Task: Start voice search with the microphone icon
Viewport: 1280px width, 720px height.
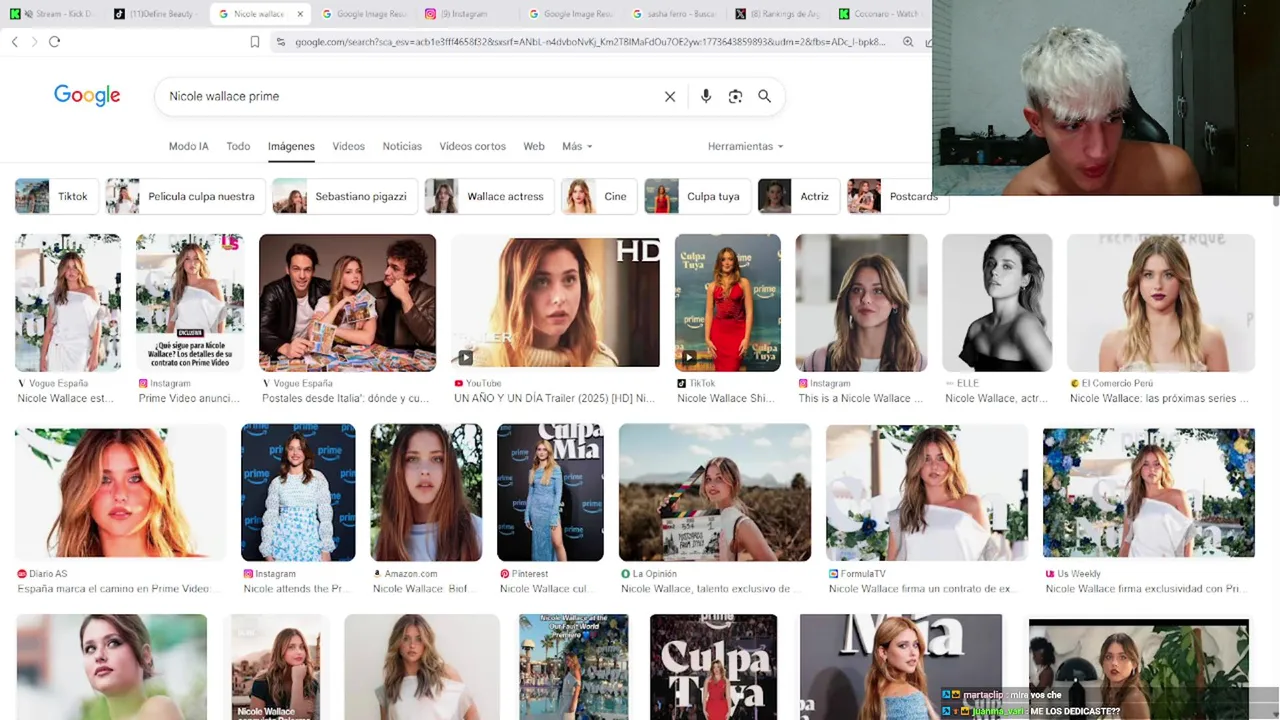Action: tap(706, 96)
